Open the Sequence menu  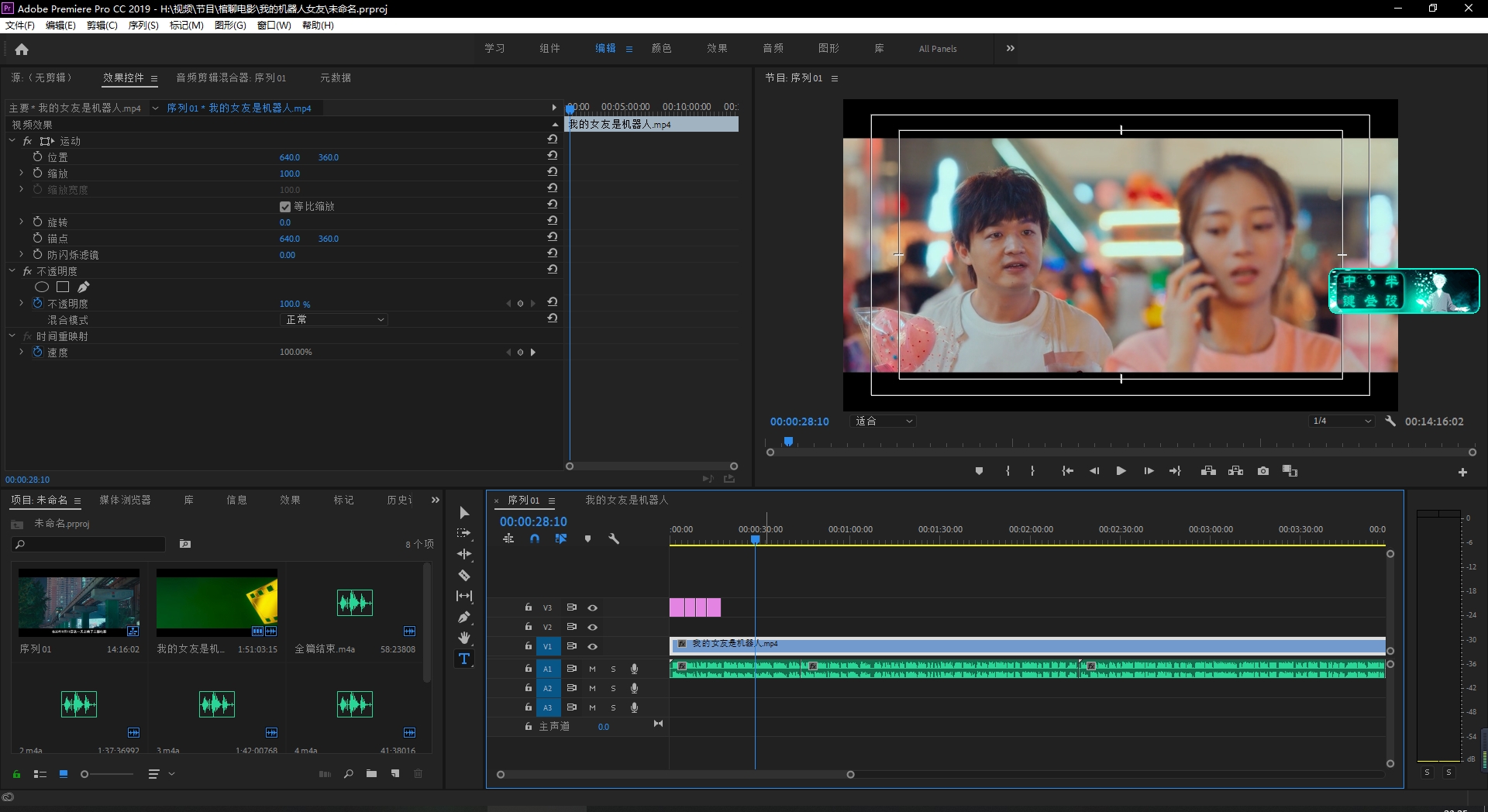[143, 25]
